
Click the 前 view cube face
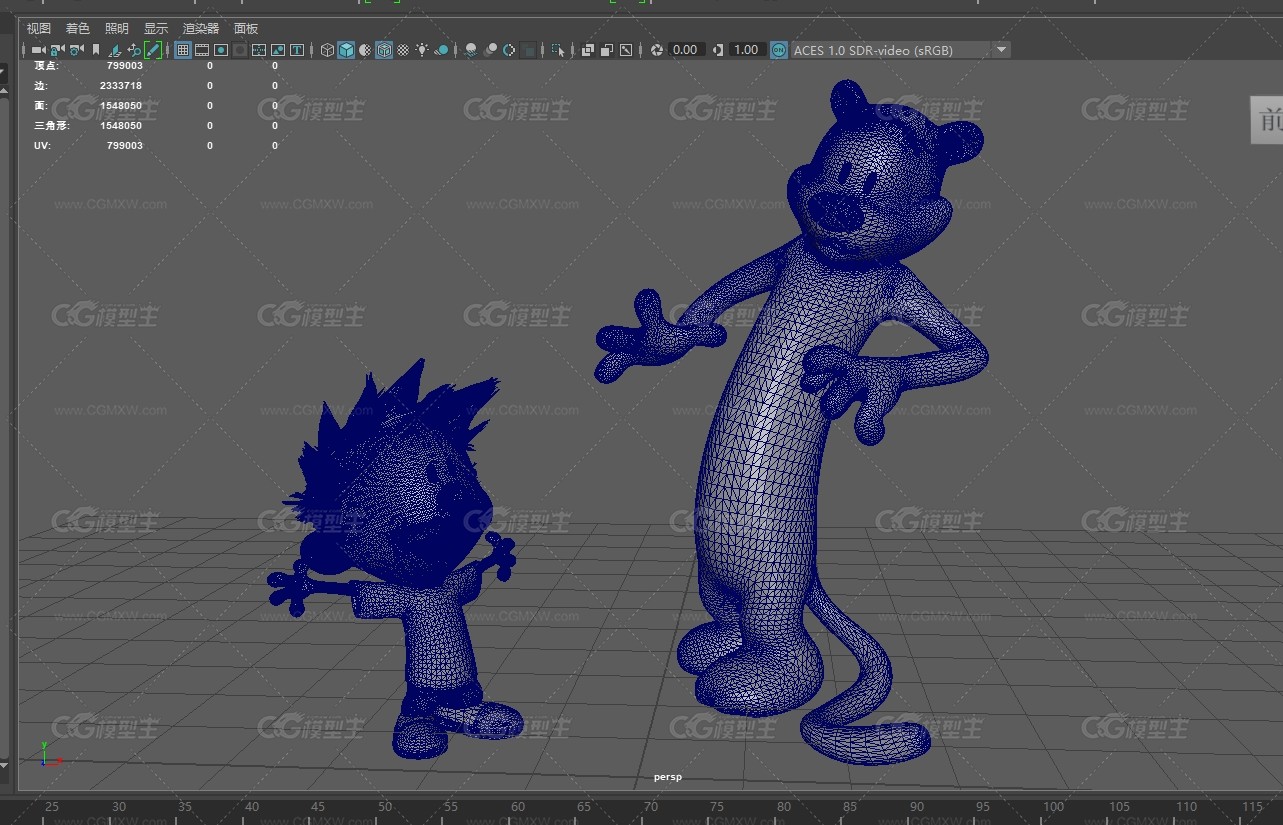click(1267, 120)
